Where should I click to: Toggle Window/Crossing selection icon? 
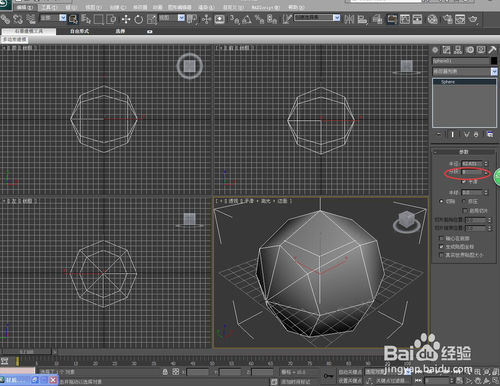pos(111,19)
